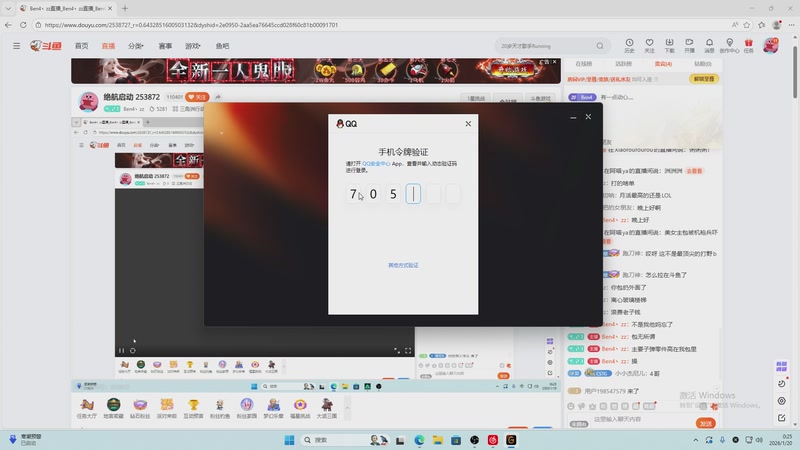Image resolution: width=800 pixels, height=450 pixels.
Task: Click the page vertical scrollbar
Action: point(795,72)
